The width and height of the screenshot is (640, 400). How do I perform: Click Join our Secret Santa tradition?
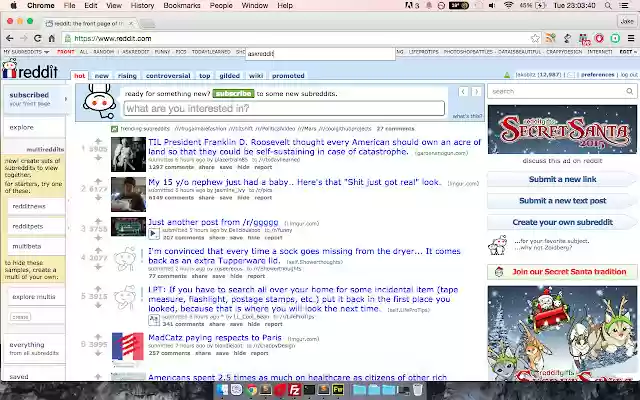coord(562,272)
